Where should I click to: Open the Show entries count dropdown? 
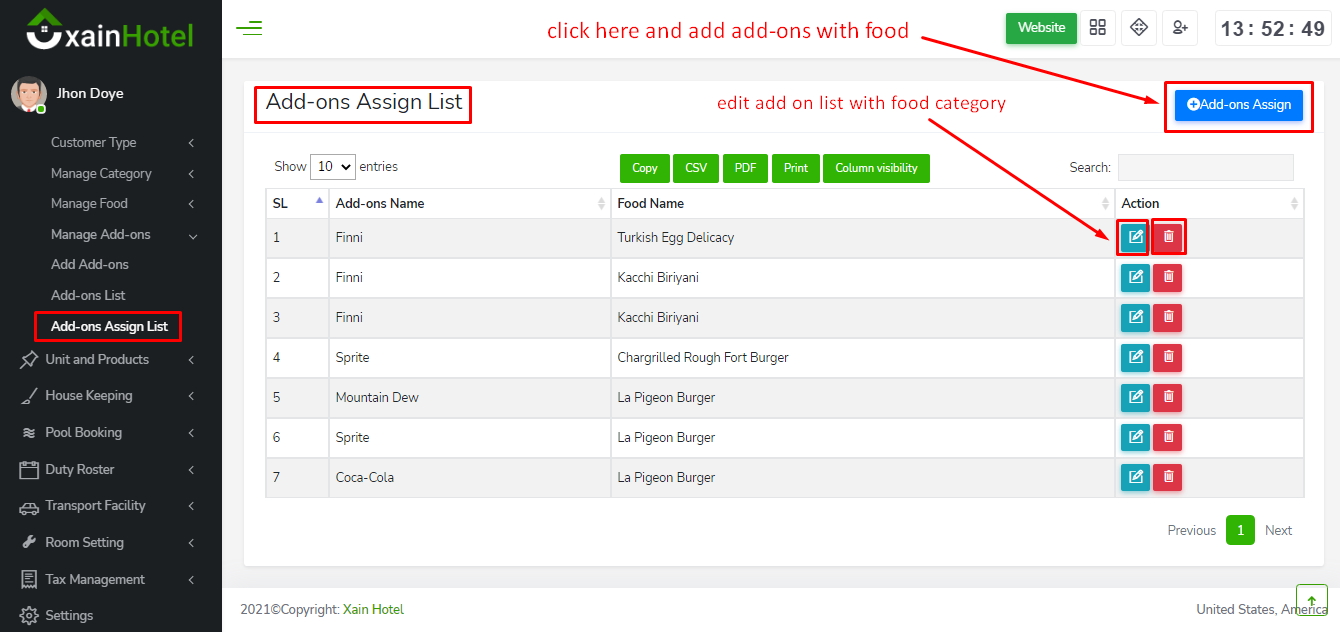tap(333, 167)
